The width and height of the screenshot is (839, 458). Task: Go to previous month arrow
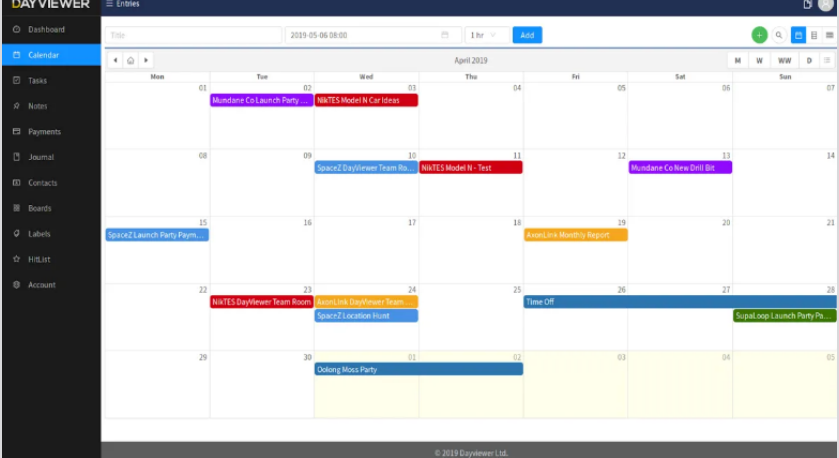pyautogui.click(x=116, y=60)
